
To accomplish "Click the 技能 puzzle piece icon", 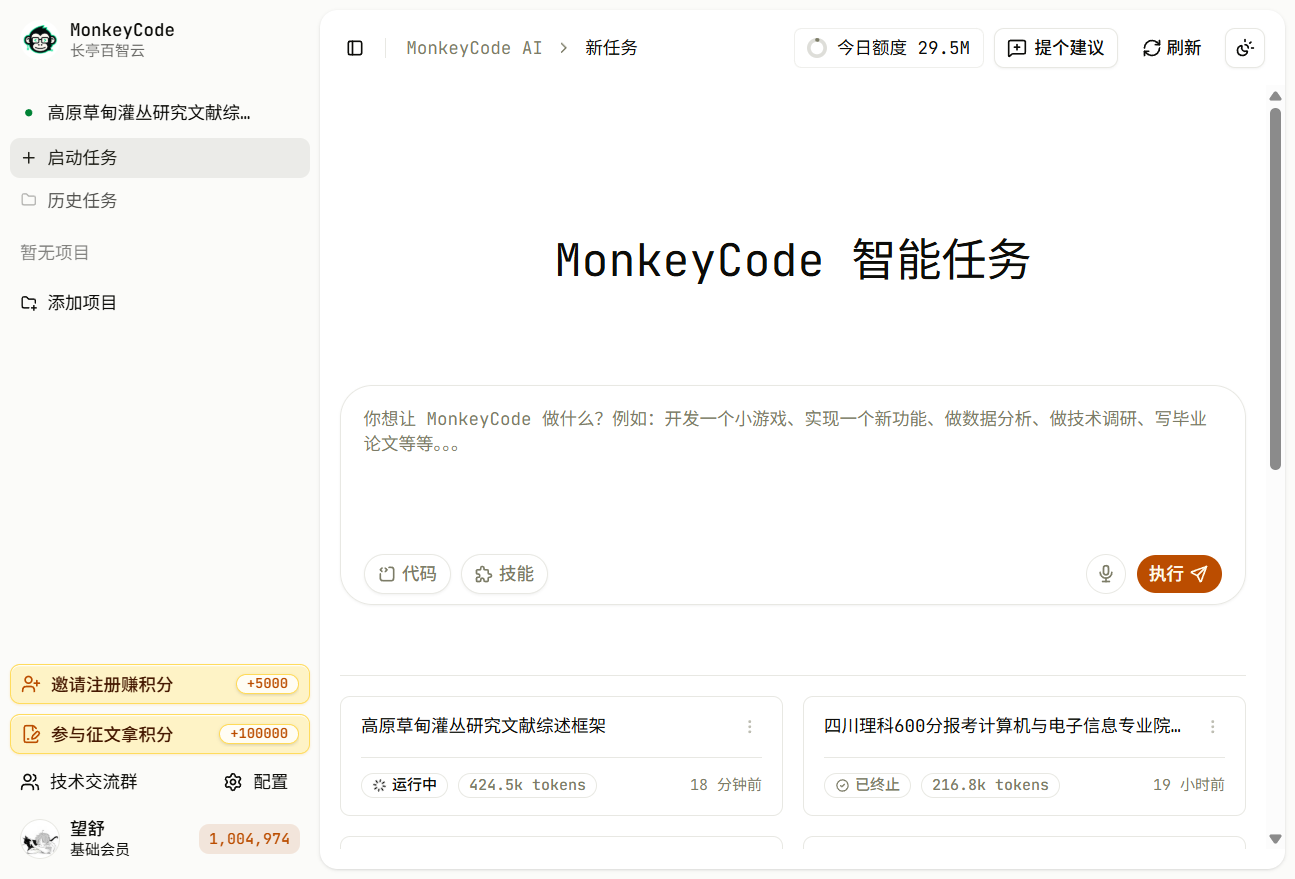I will [x=484, y=574].
